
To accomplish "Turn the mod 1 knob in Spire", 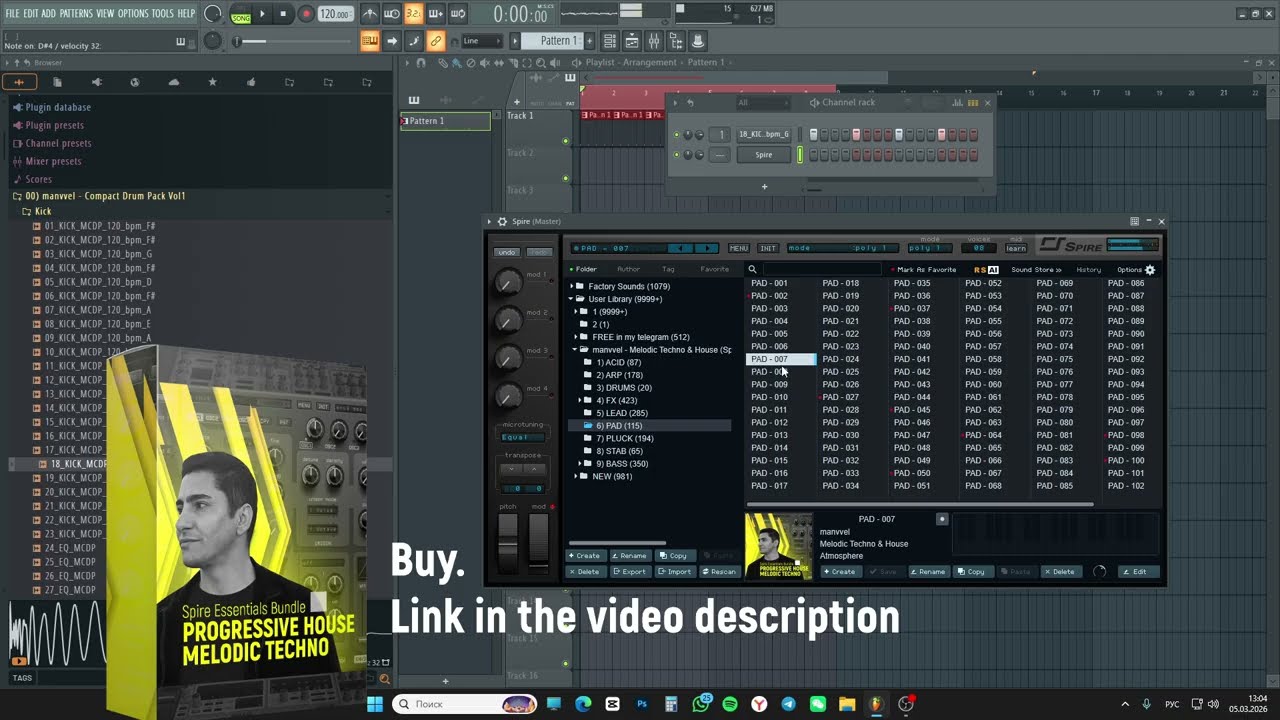I will click(508, 283).
